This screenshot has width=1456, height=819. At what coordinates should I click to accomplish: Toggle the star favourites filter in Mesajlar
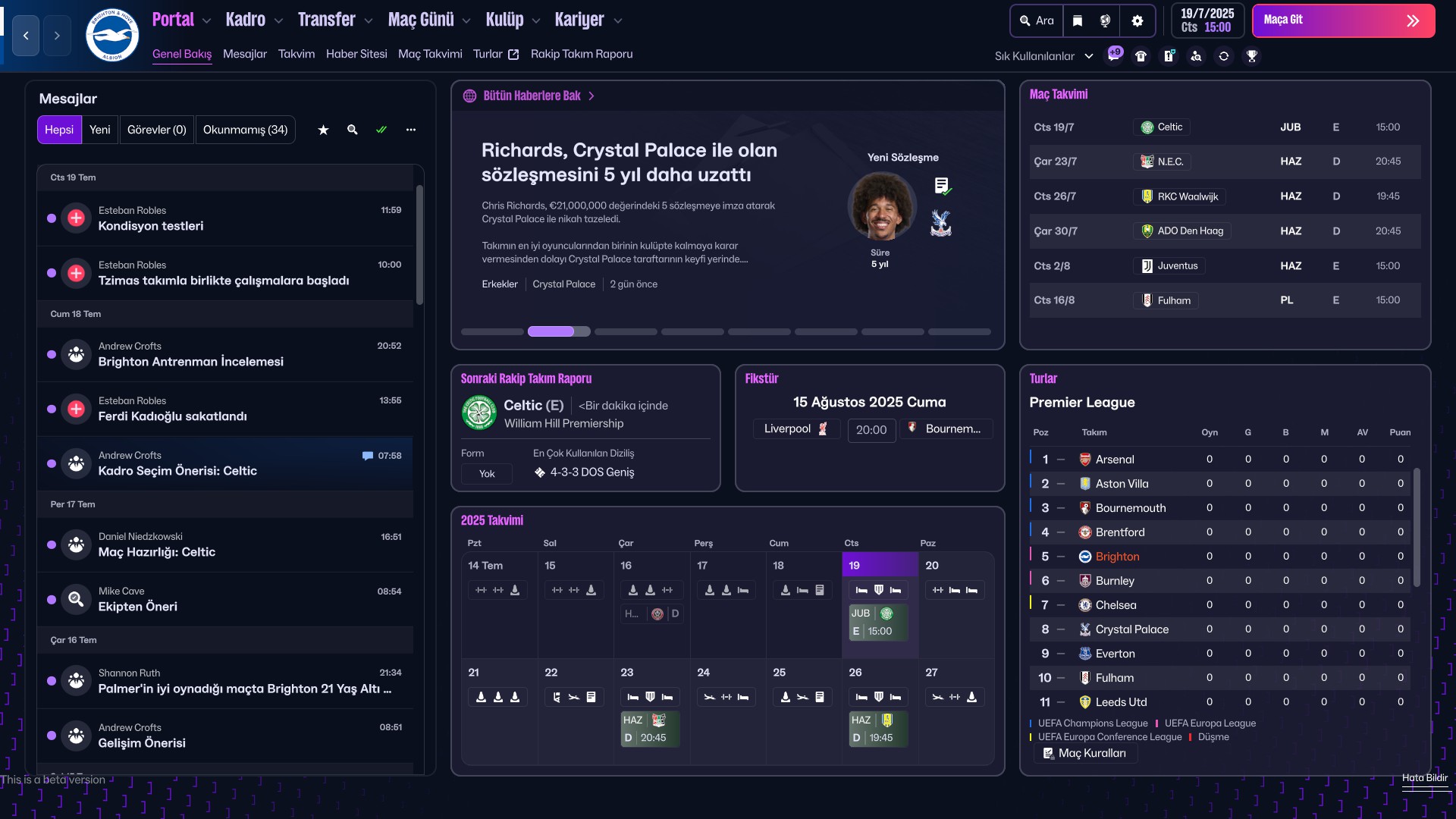click(x=323, y=130)
